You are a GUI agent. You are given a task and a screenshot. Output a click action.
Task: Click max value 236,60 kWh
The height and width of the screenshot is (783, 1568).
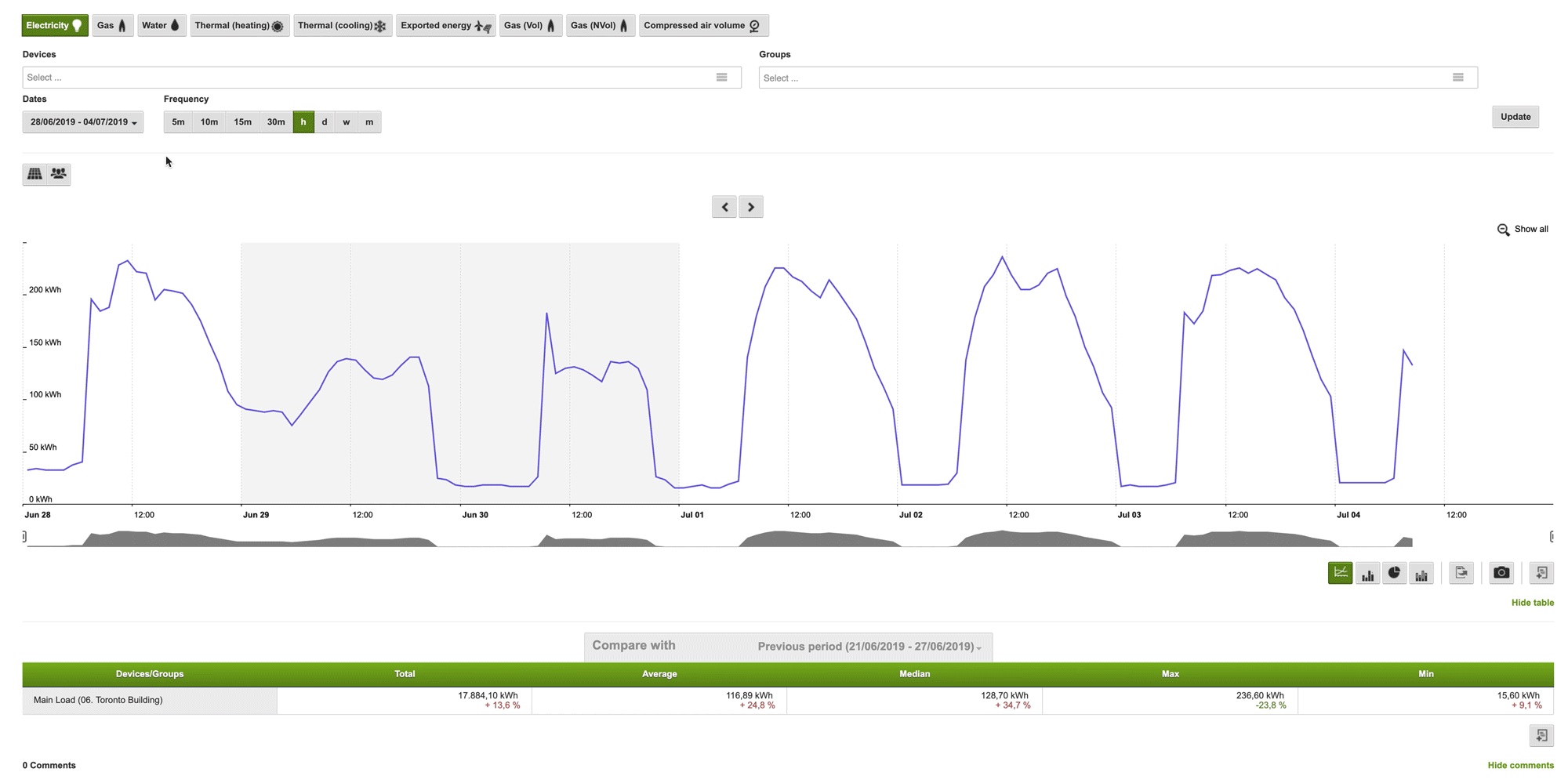(1260, 695)
